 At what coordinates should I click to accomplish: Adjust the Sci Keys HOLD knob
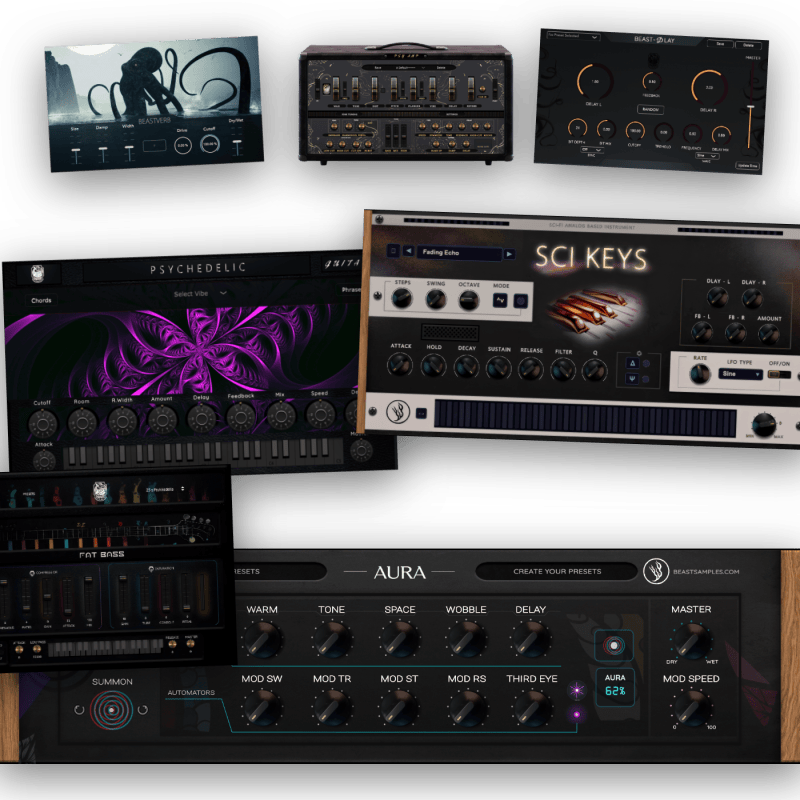pyautogui.click(x=433, y=366)
